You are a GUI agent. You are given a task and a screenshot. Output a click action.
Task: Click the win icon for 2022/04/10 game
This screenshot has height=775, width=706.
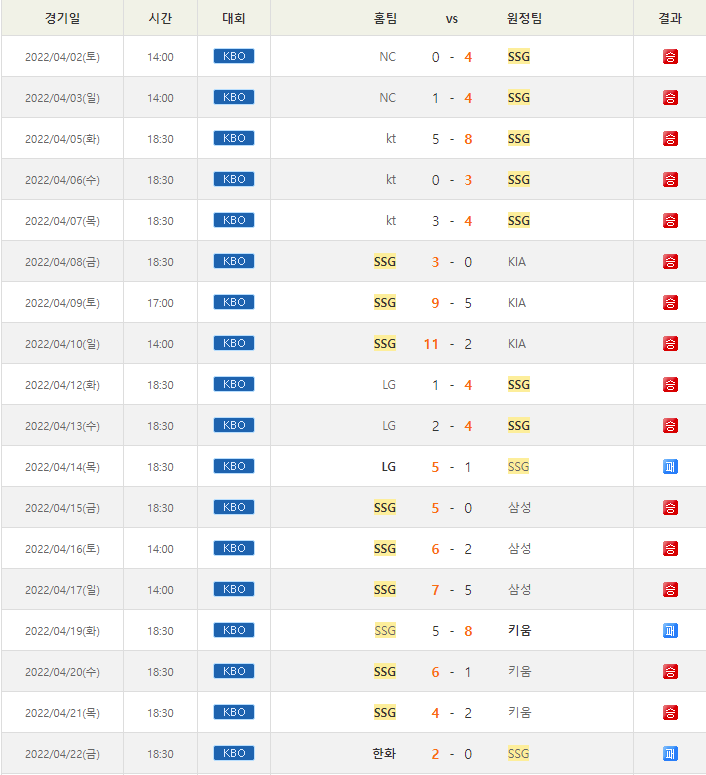pyautogui.click(x=670, y=344)
